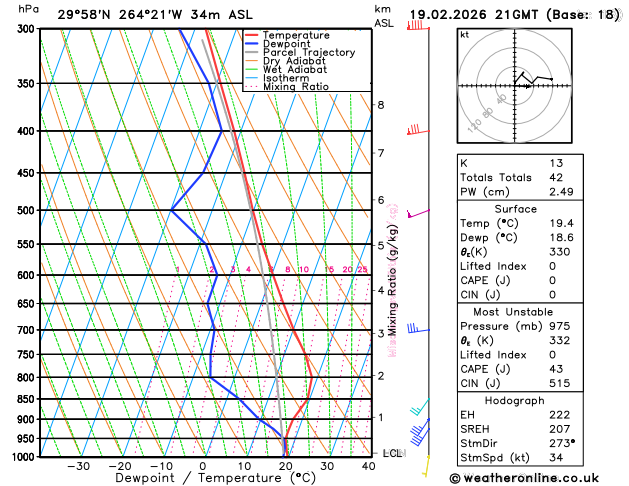Click the 40 temperature axis label
The height and width of the screenshot is (486, 629).
[368, 466]
